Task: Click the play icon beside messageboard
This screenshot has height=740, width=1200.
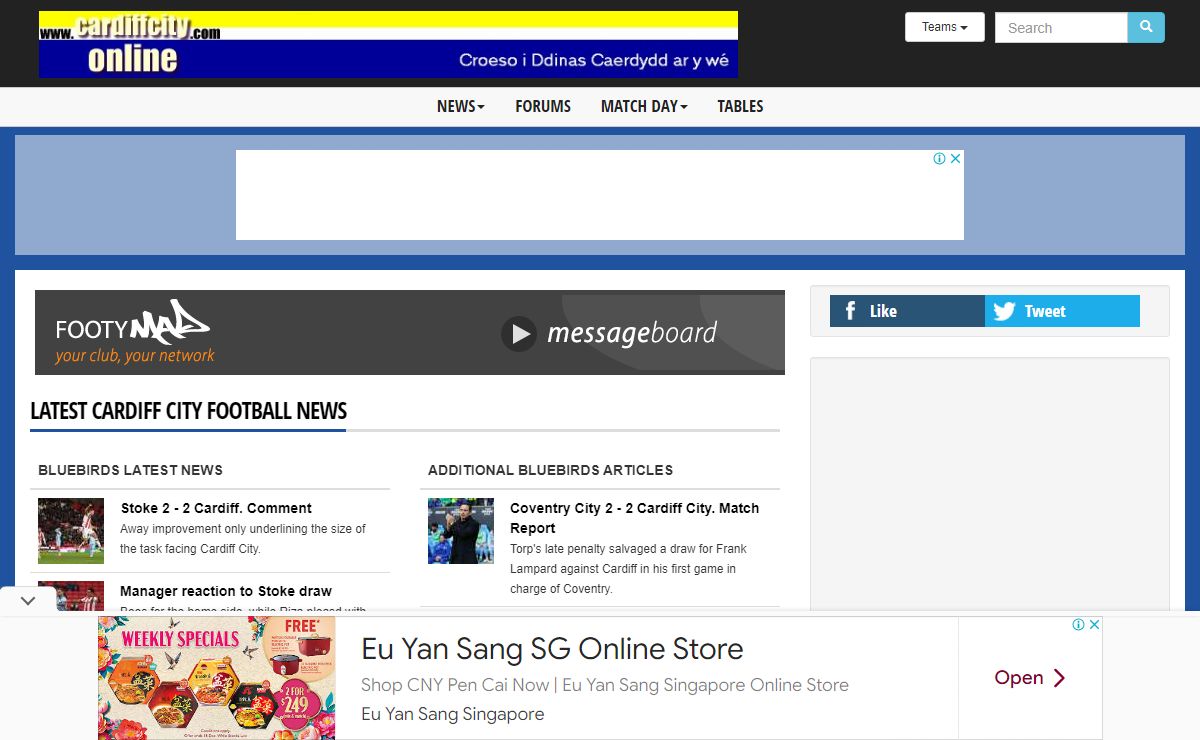Action: pos(519,333)
